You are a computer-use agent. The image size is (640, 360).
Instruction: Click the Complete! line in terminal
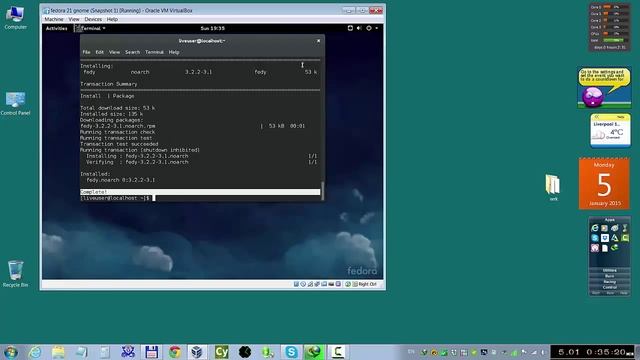tap(200, 192)
